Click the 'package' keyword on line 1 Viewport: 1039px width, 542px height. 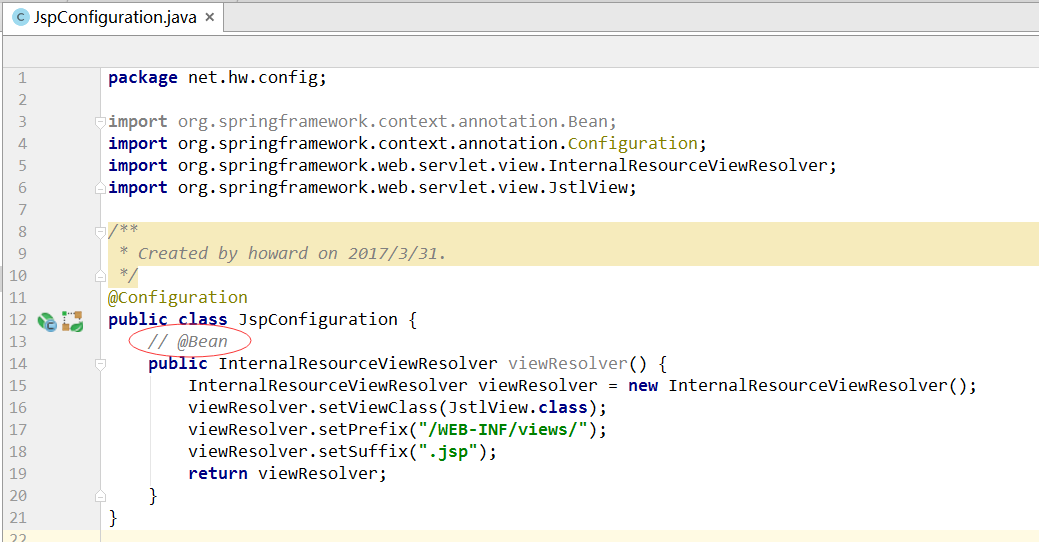142,78
